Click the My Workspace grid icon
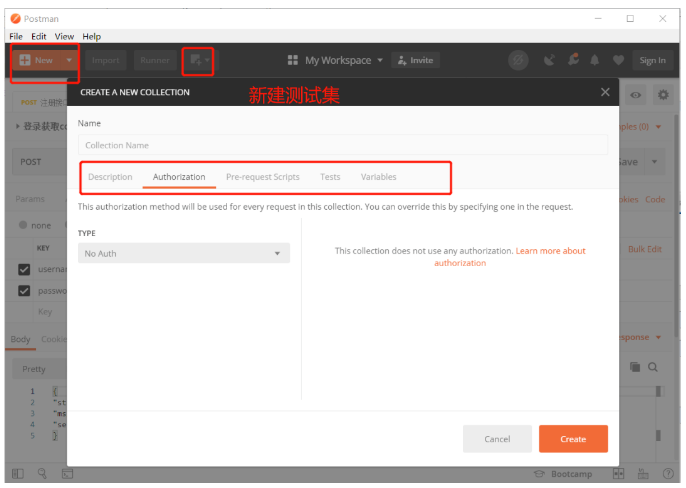The height and width of the screenshot is (488, 686). 293,60
